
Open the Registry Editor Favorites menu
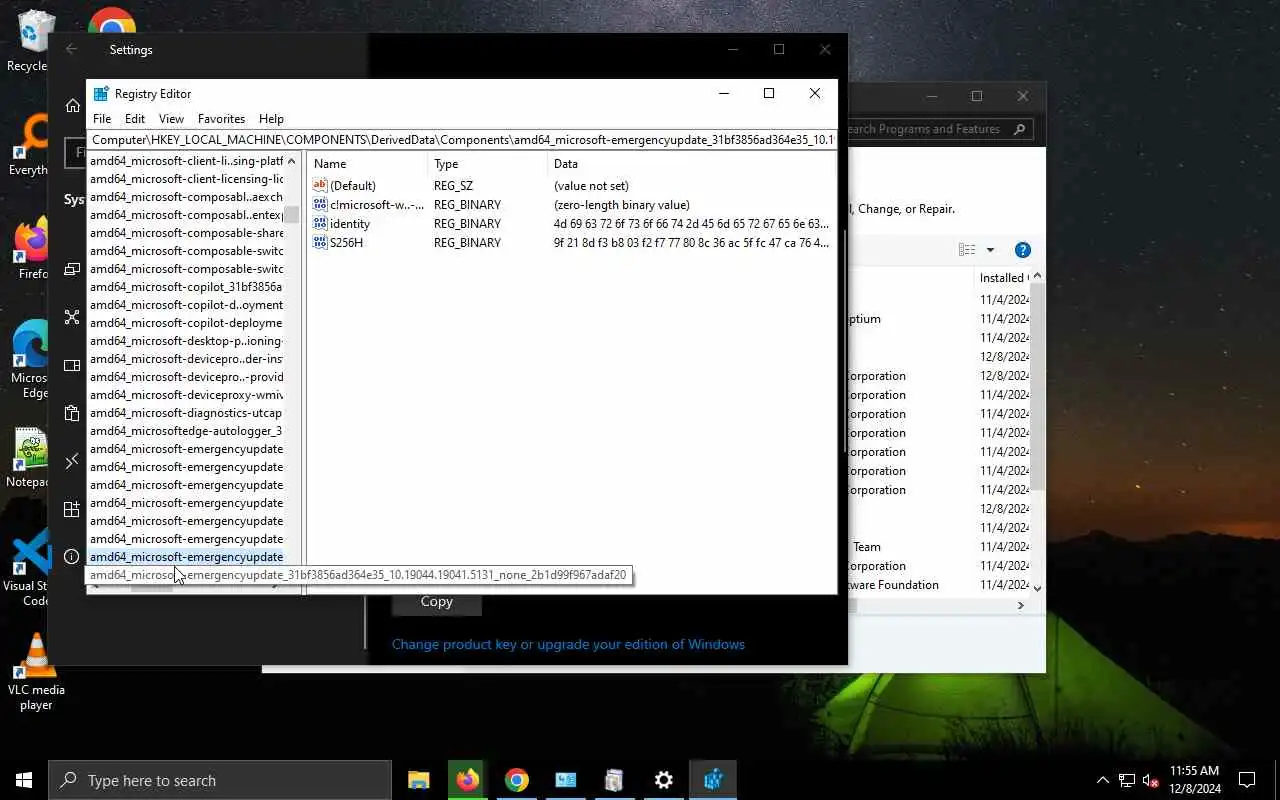tap(221, 118)
